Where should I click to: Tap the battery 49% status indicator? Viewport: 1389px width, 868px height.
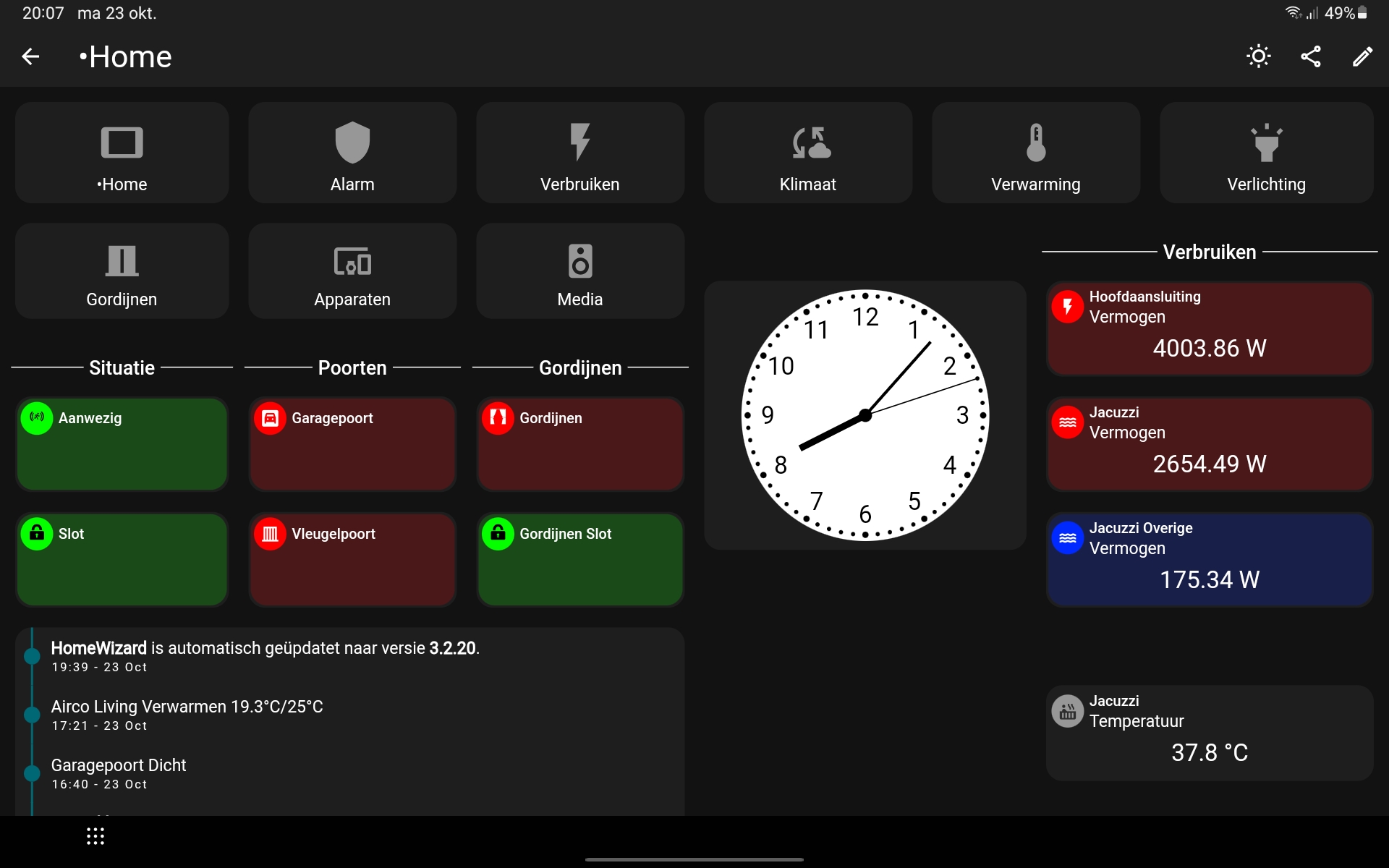1346,13
